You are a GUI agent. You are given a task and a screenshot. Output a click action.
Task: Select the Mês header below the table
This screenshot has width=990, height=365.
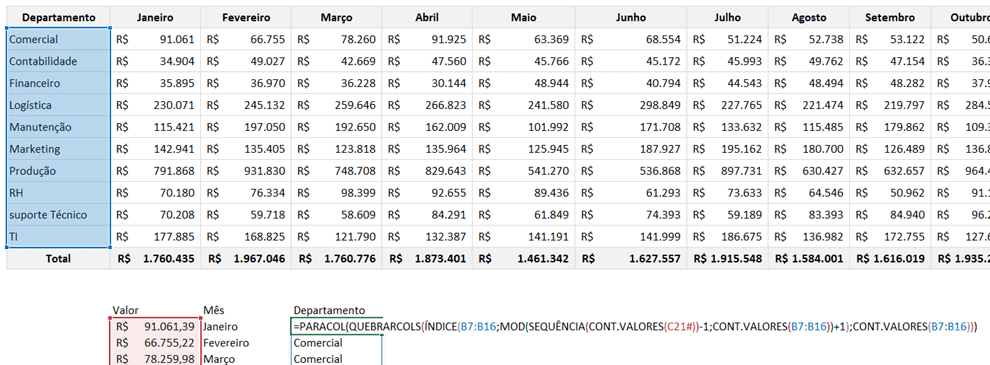[x=214, y=310]
